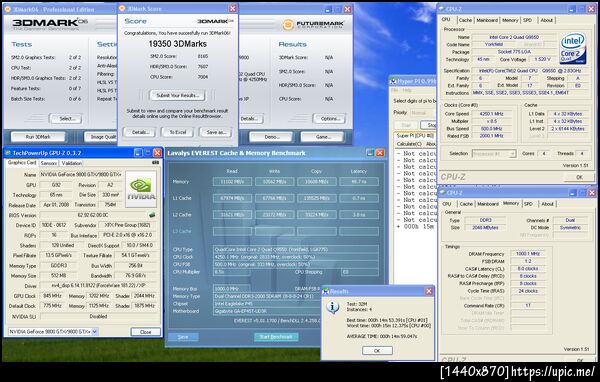Click OK in the CPU-Z processor window

tap(579, 177)
